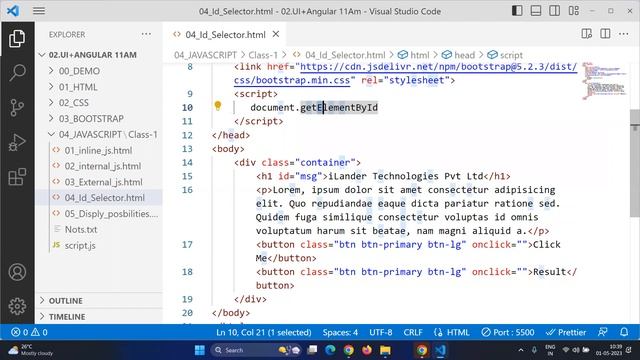Toggle primary side bar layout icon

(517, 11)
